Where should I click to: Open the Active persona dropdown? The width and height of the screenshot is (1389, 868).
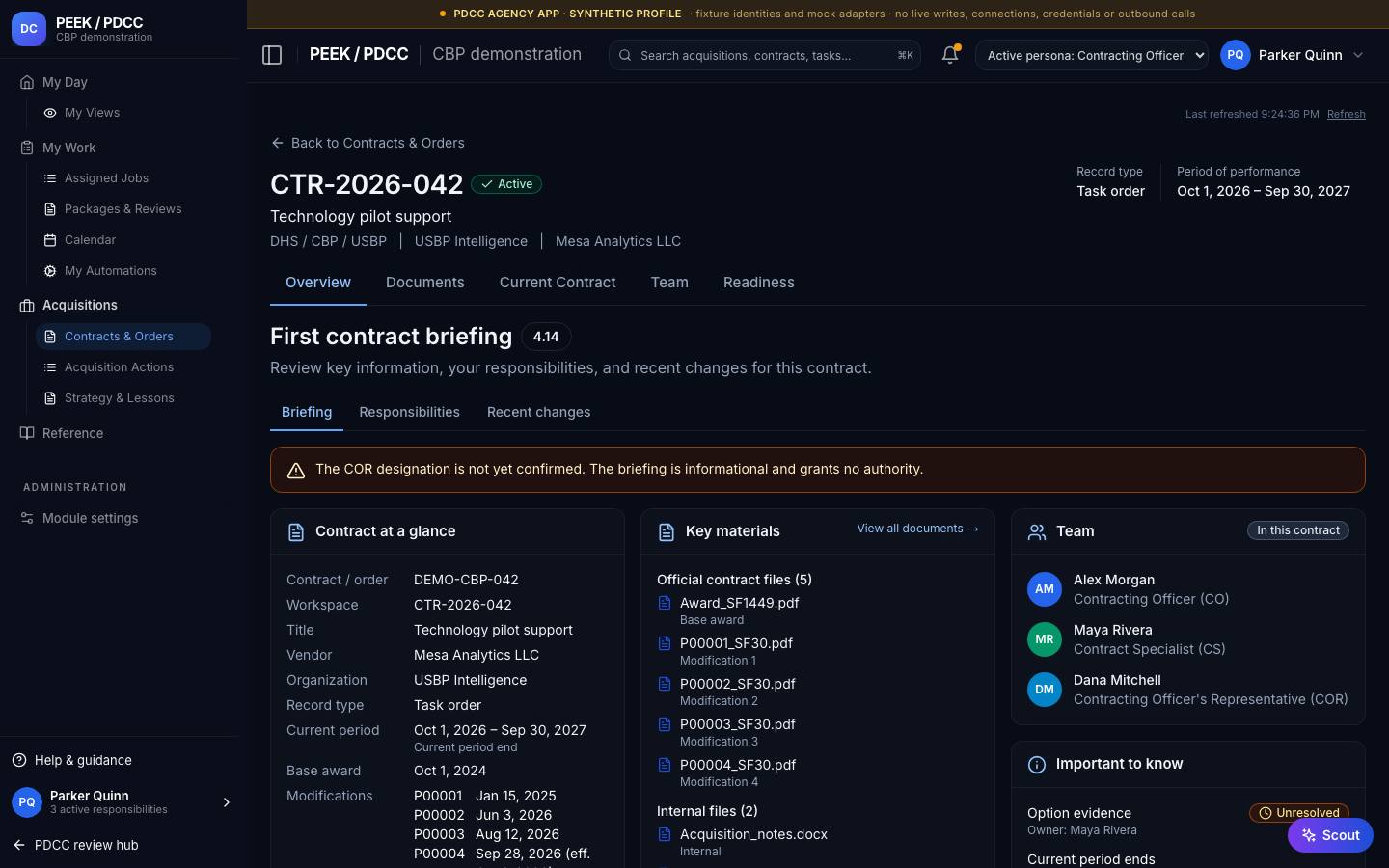click(x=1092, y=55)
